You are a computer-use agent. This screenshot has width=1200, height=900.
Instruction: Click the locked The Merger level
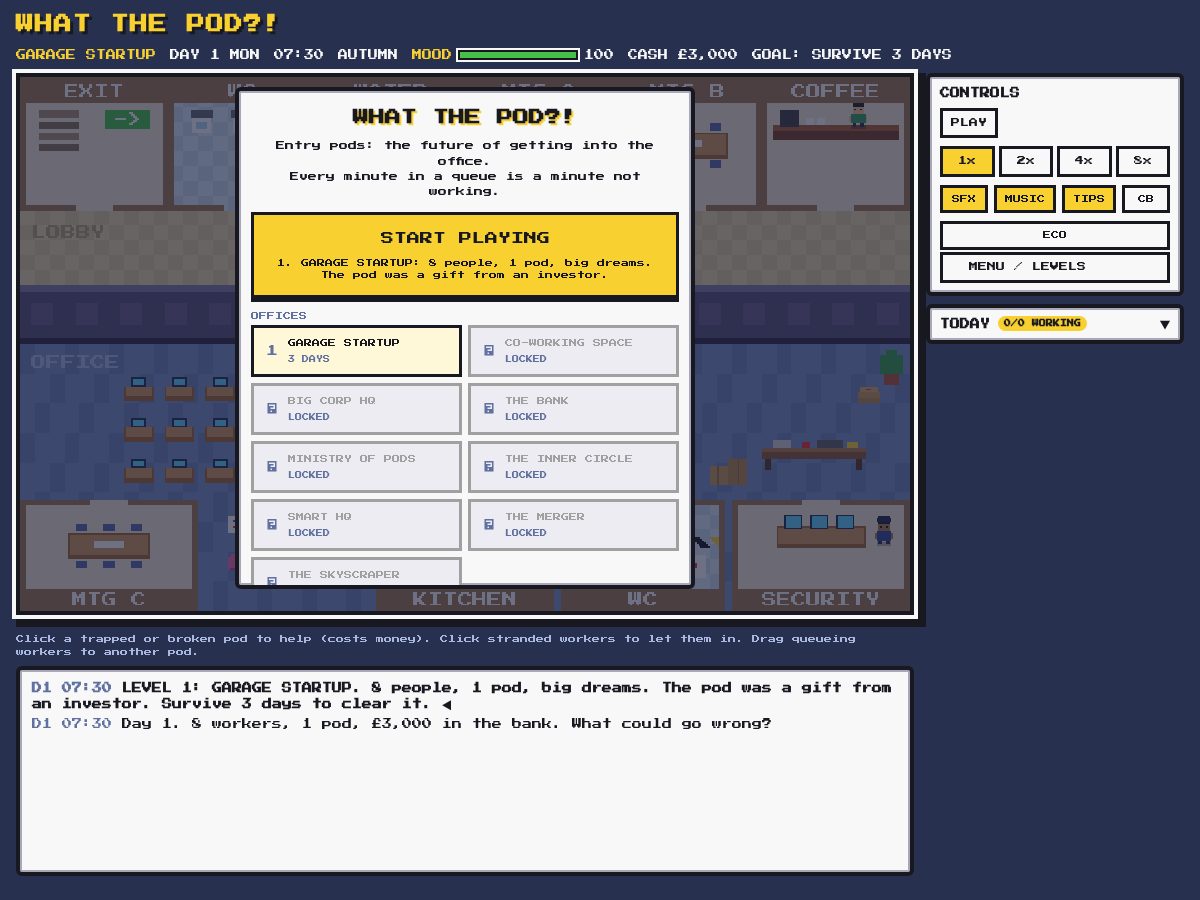(x=573, y=525)
